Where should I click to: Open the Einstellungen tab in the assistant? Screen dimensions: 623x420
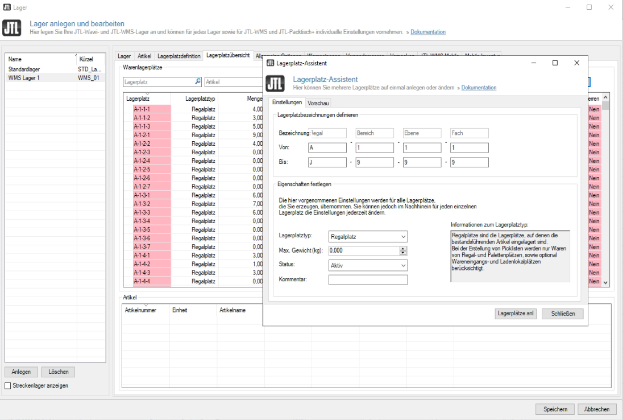click(287, 102)
